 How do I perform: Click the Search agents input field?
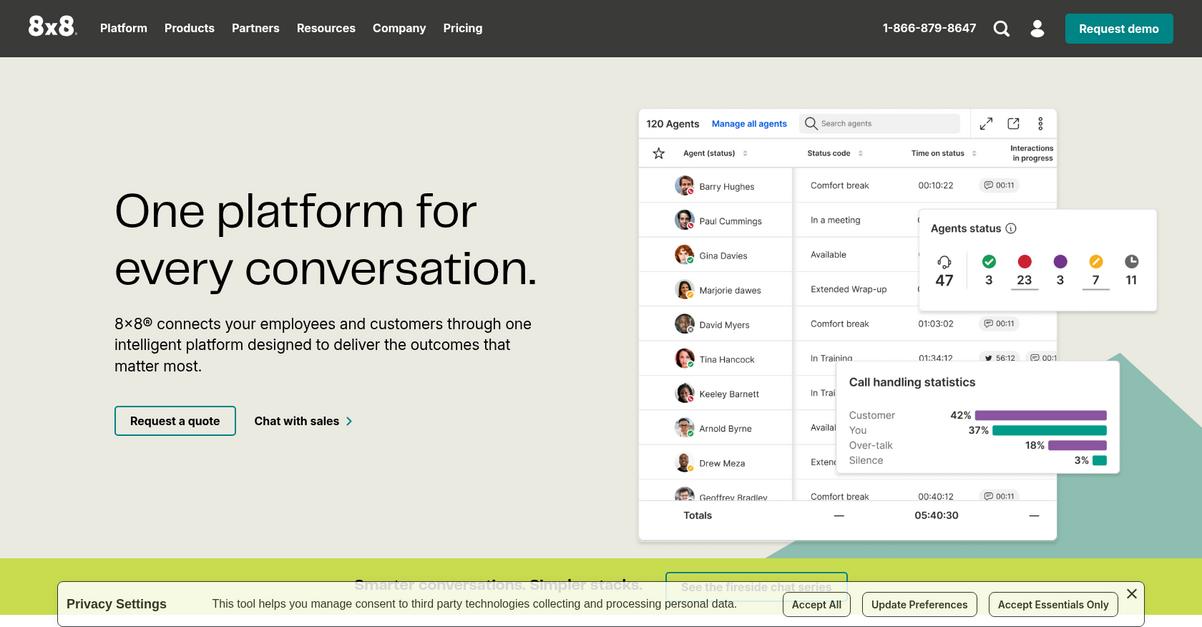click(x=880, y=123)
